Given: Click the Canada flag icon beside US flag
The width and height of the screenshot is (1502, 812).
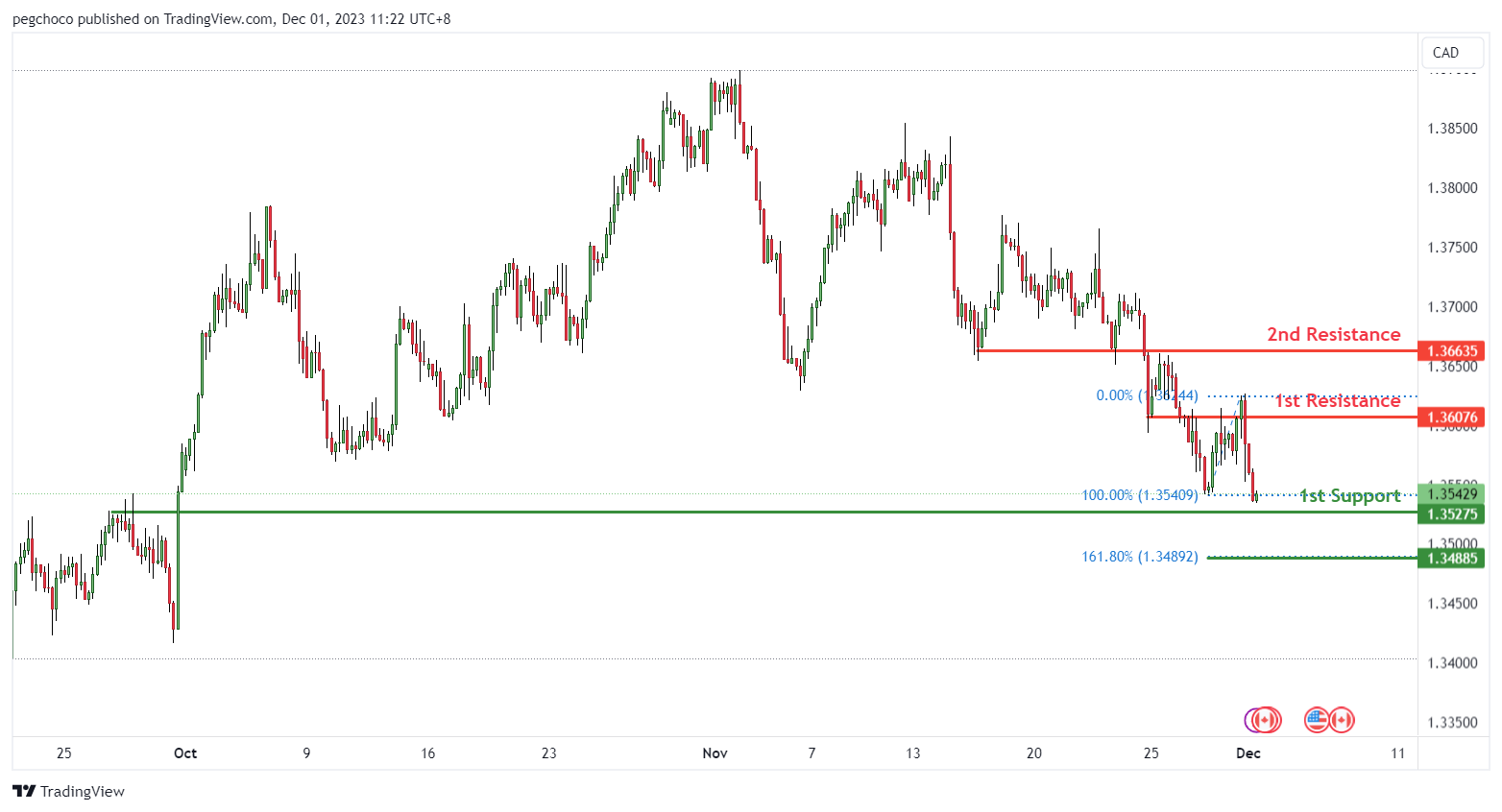Looking at the screenshot, I should pyautogui.click(x=1342, y=720).
